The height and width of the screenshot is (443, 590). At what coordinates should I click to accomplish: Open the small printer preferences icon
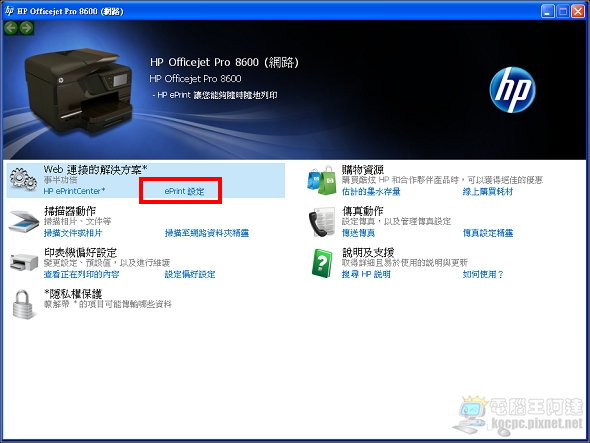pos(24,262)
